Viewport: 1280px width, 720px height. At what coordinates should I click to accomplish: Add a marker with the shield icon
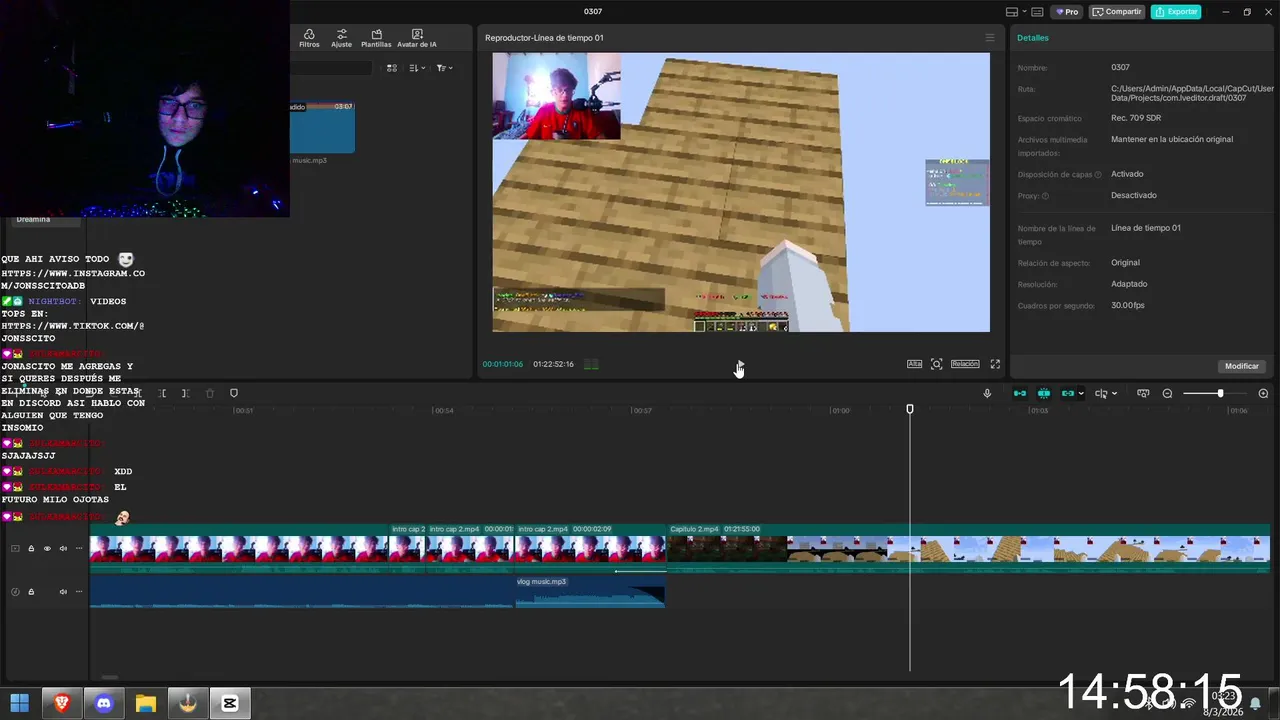click(234, 393)
